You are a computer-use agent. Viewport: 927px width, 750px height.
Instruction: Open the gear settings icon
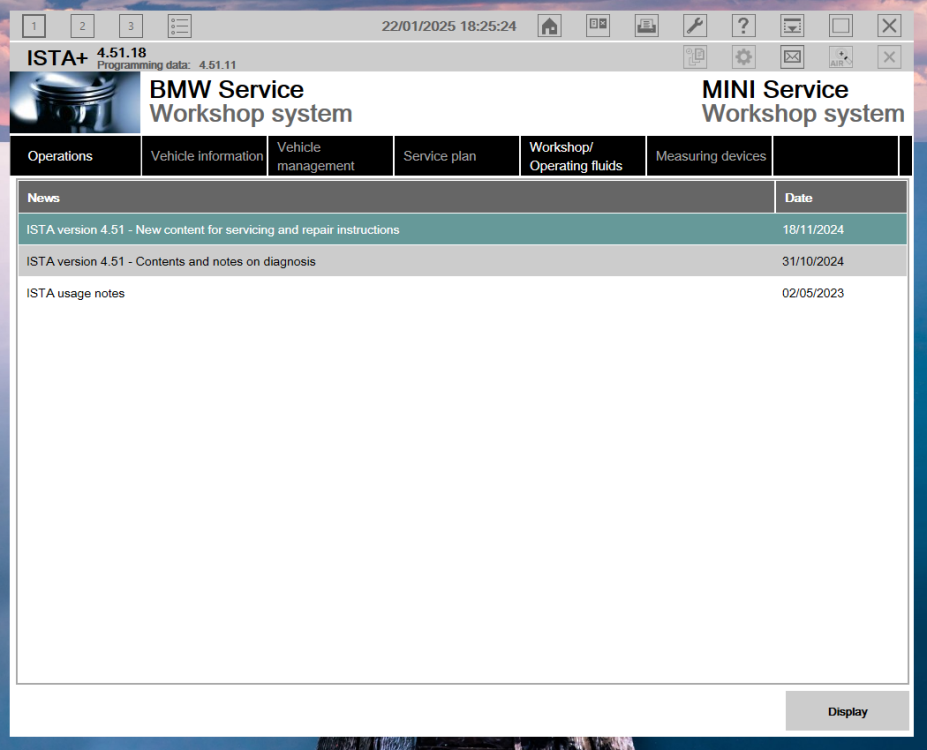743,57
